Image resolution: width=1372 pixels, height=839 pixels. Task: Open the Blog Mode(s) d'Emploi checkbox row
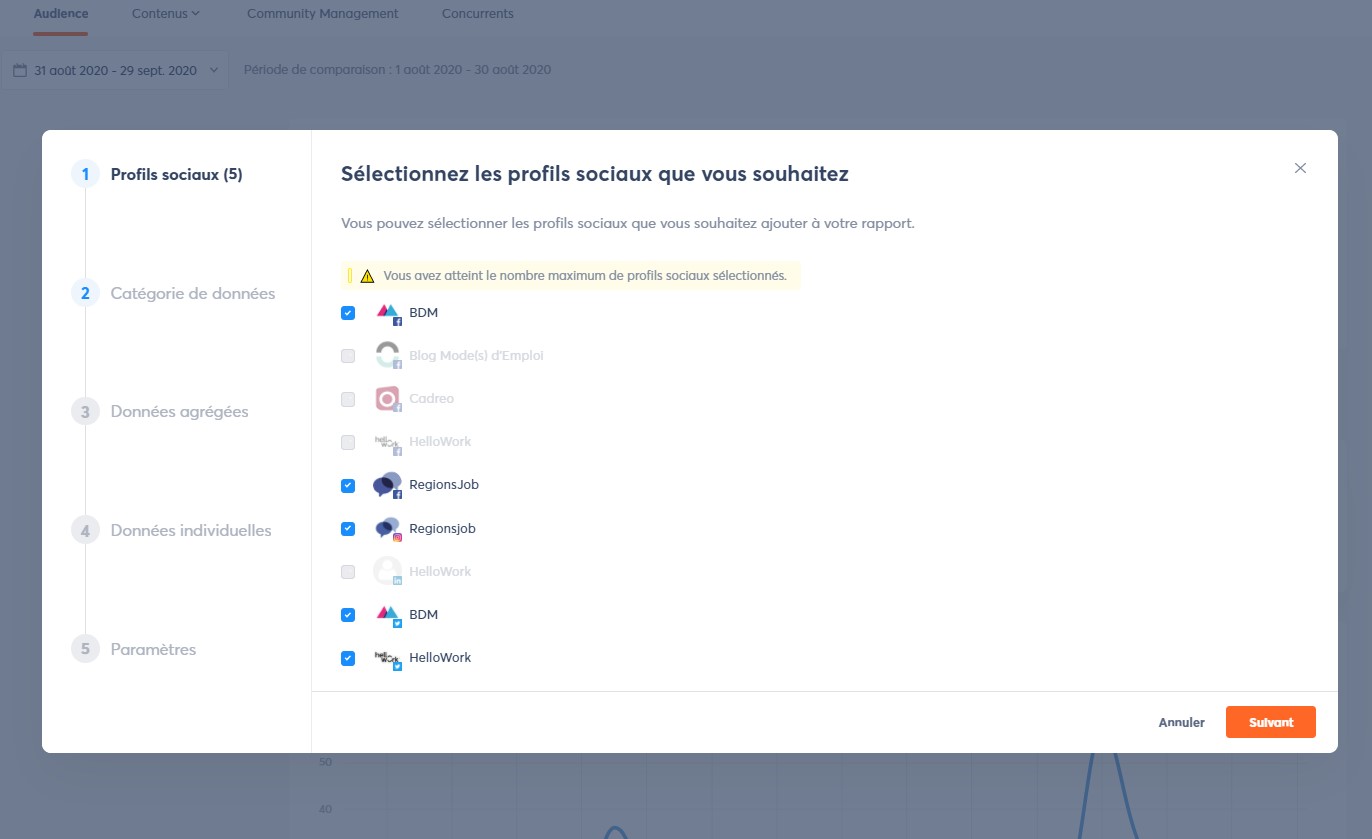pos(348,355)
